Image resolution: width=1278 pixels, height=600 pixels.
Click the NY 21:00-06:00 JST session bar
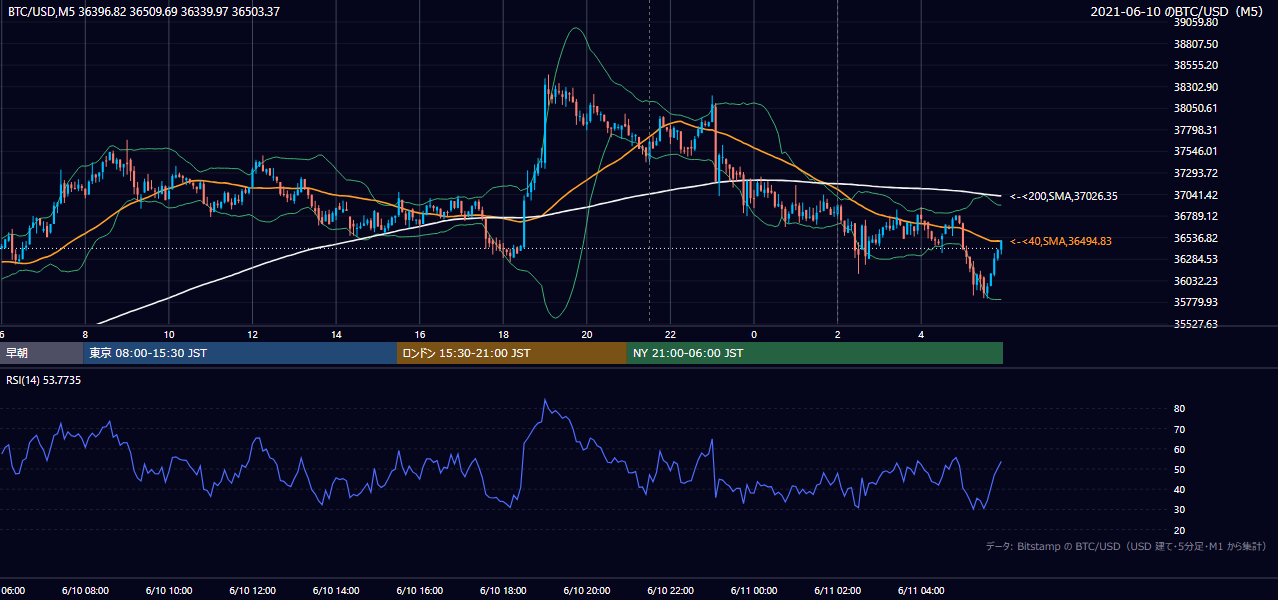pos(815,353)
